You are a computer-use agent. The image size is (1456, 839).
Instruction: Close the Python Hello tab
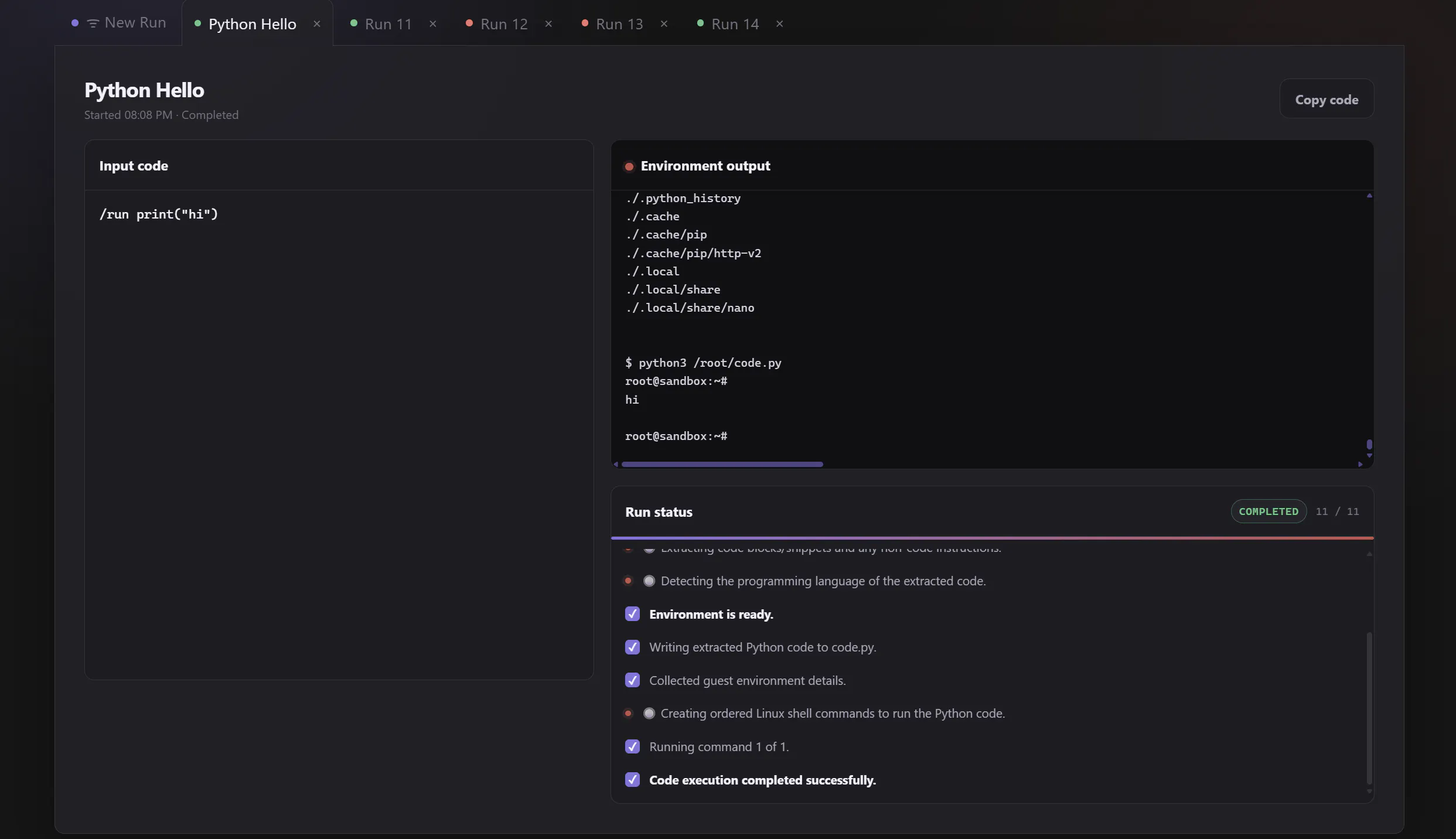pyautogui.click(x=317, y=24)
